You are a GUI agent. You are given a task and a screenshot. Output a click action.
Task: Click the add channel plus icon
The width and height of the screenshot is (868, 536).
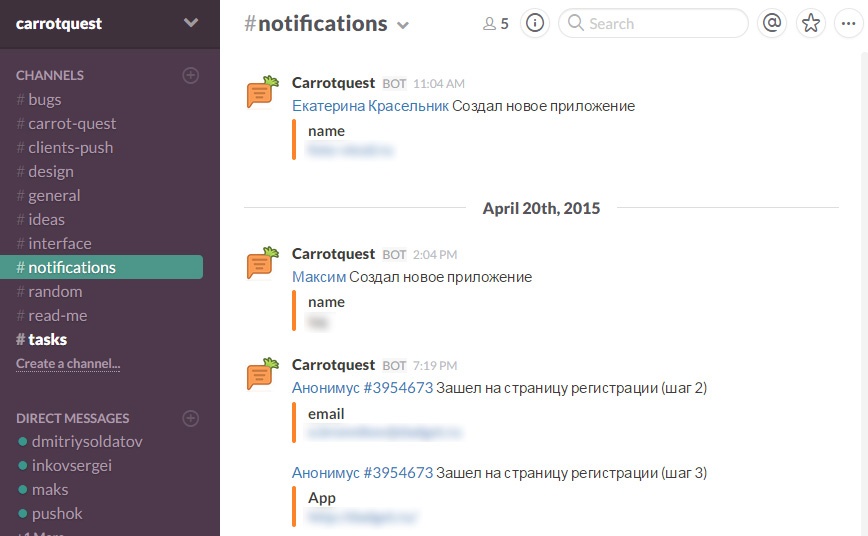(x=191, y=75)
